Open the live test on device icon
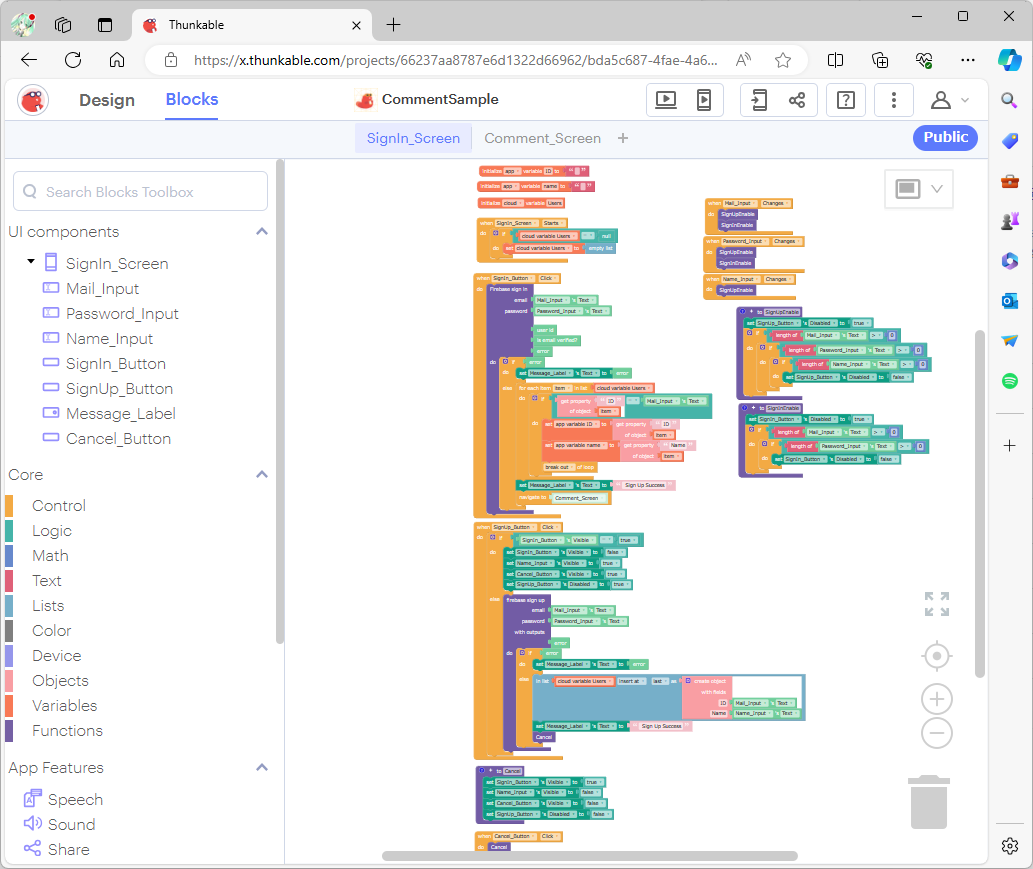Screen dimensions: 1033x869 (704, 100)
